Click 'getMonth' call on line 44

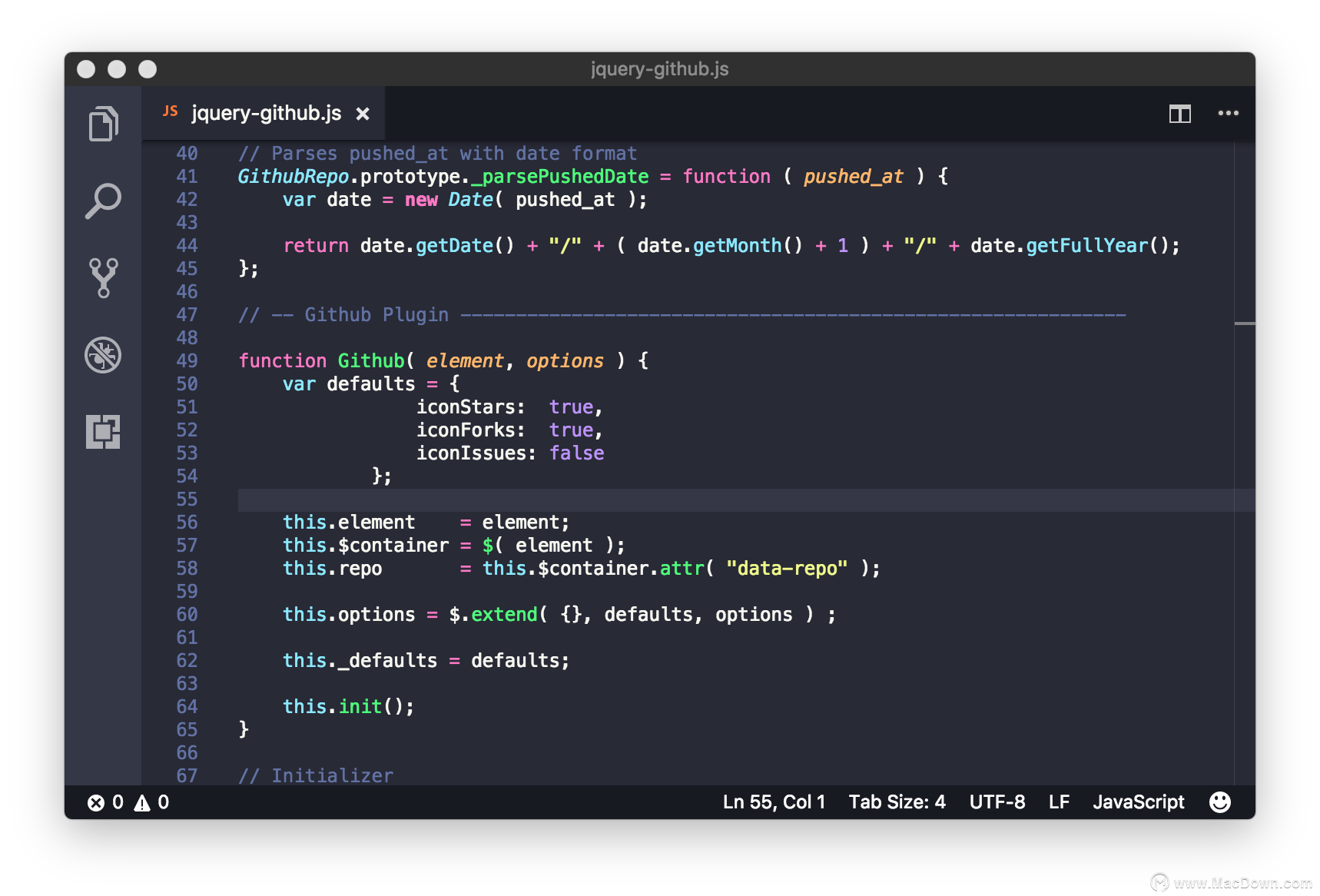pos(738,246)
